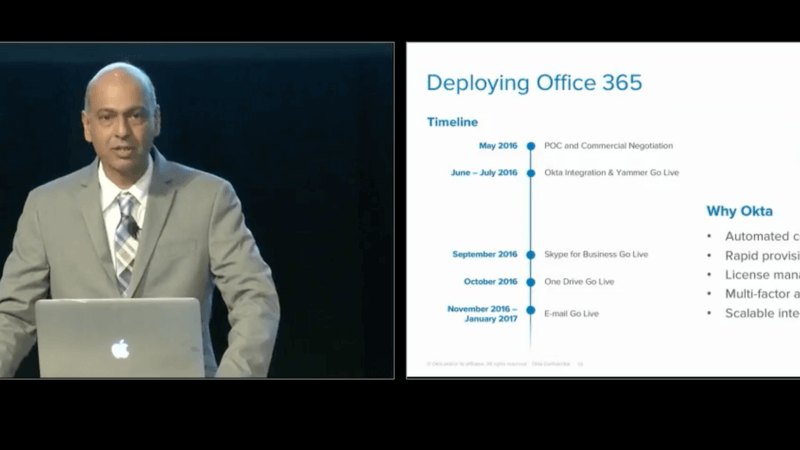Click Skype for Business Go Live text
Image resolution: width=800 pixels, height=450 pixels.
pyautogui.click(x=596, y=255)
